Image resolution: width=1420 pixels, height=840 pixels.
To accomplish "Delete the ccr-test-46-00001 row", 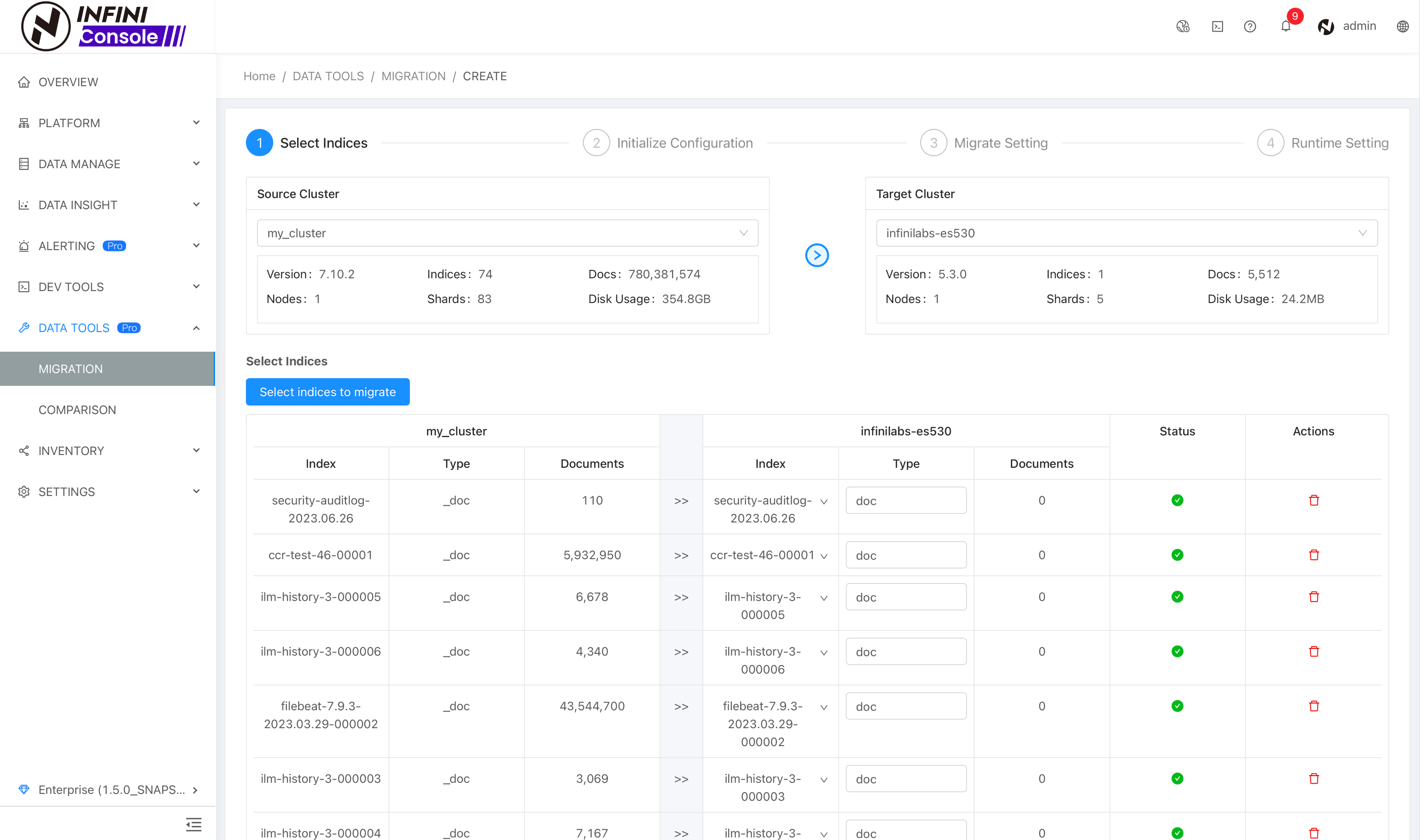I will click(x=1314, y=555).
